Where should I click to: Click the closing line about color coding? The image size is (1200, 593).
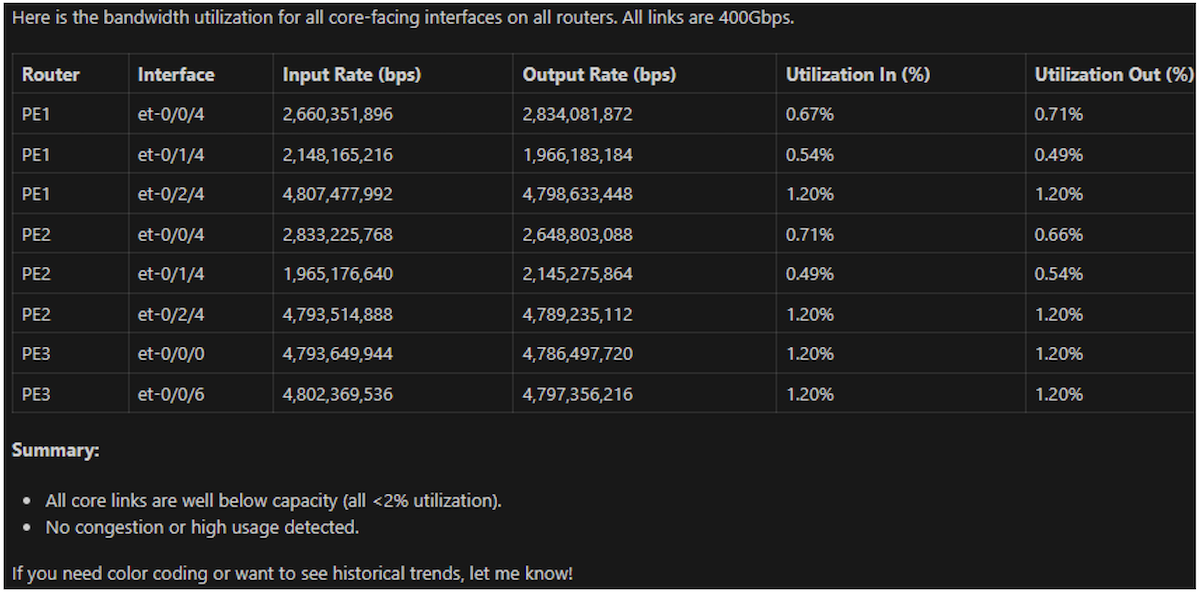[x=292, y=574]
